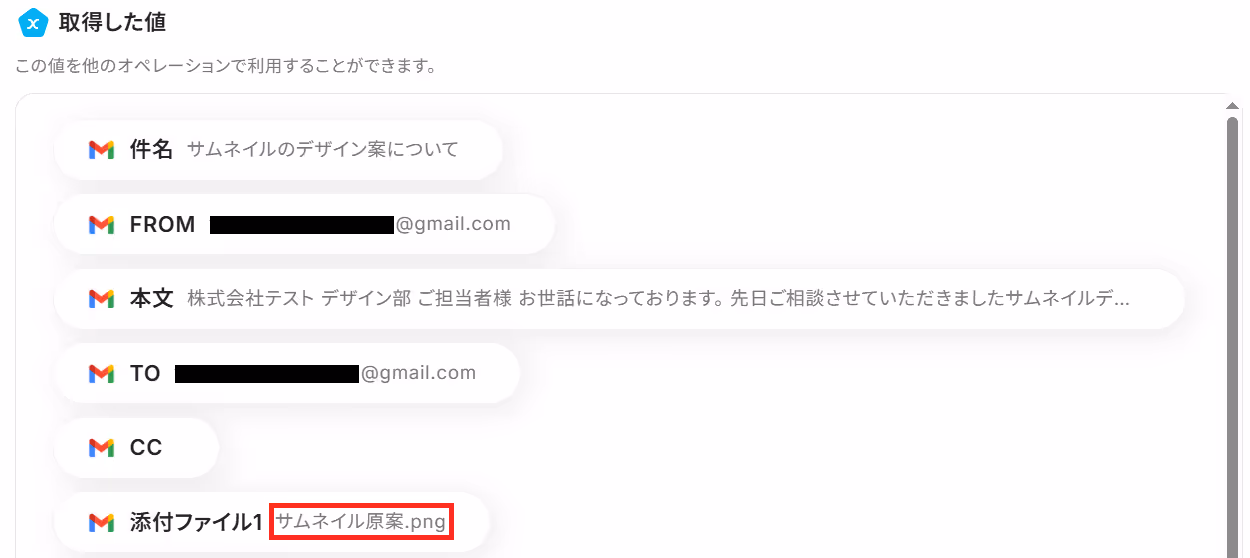This screenshot has width=1250, height=558.
Task: Click the Gmail icon in 本文 row
Action: (101, 299)
